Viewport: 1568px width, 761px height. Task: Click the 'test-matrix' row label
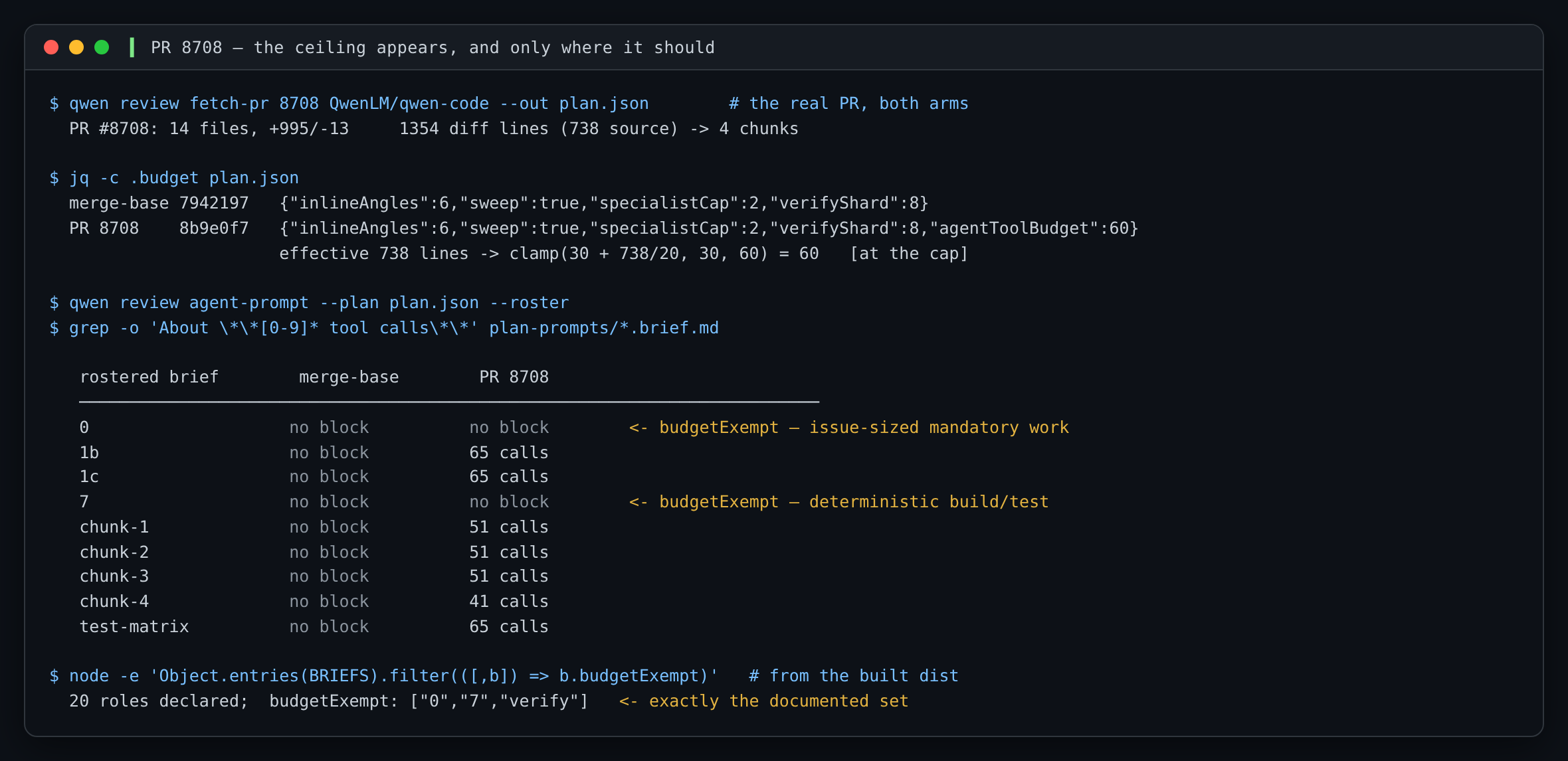pos(134,627)
